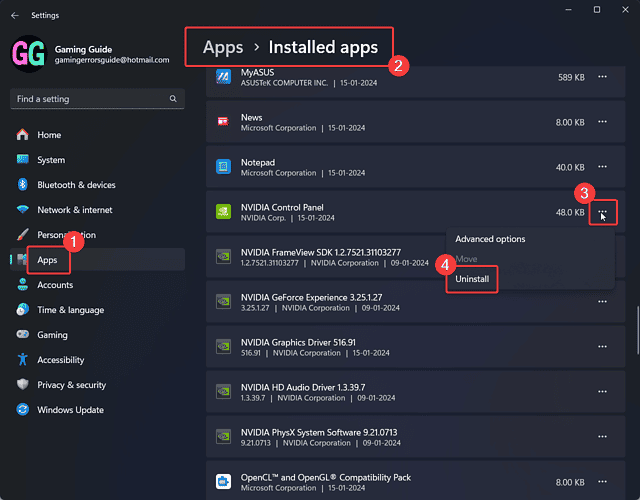Open the Gaming Guide account profile
This screenshot has width=640, height=500.
90,53
